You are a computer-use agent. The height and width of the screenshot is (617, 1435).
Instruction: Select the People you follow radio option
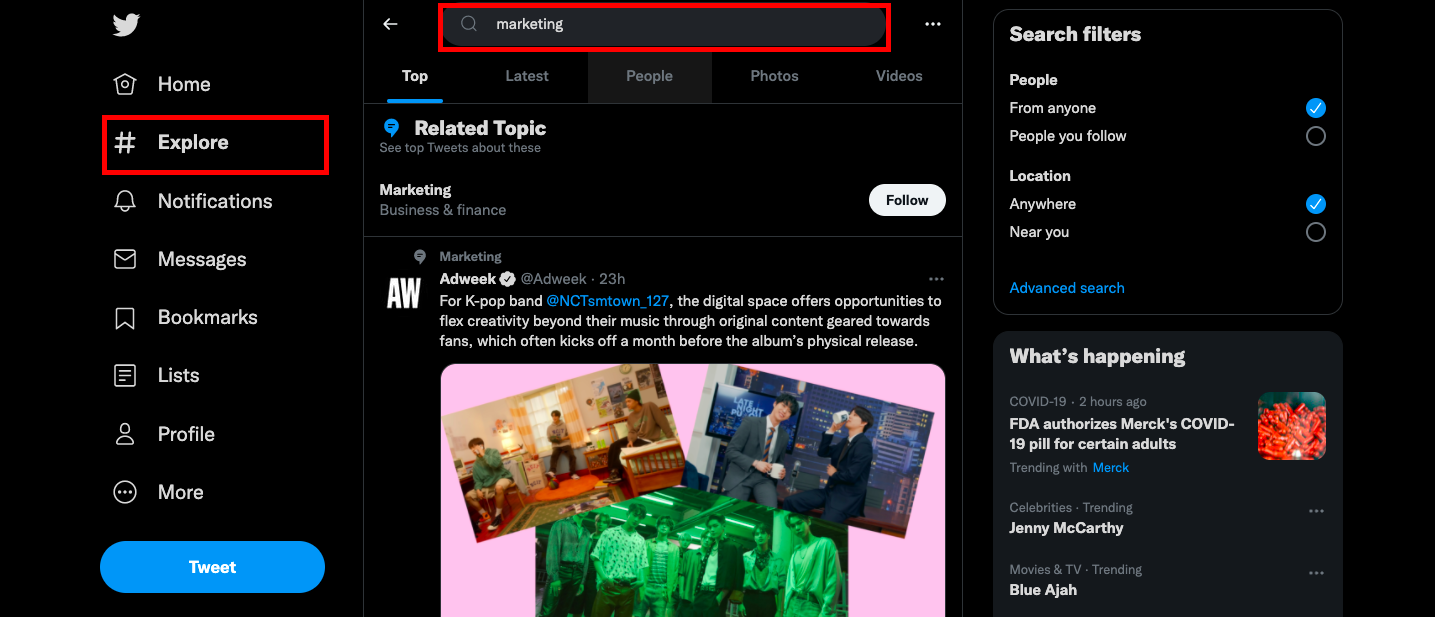(1316, 136)
